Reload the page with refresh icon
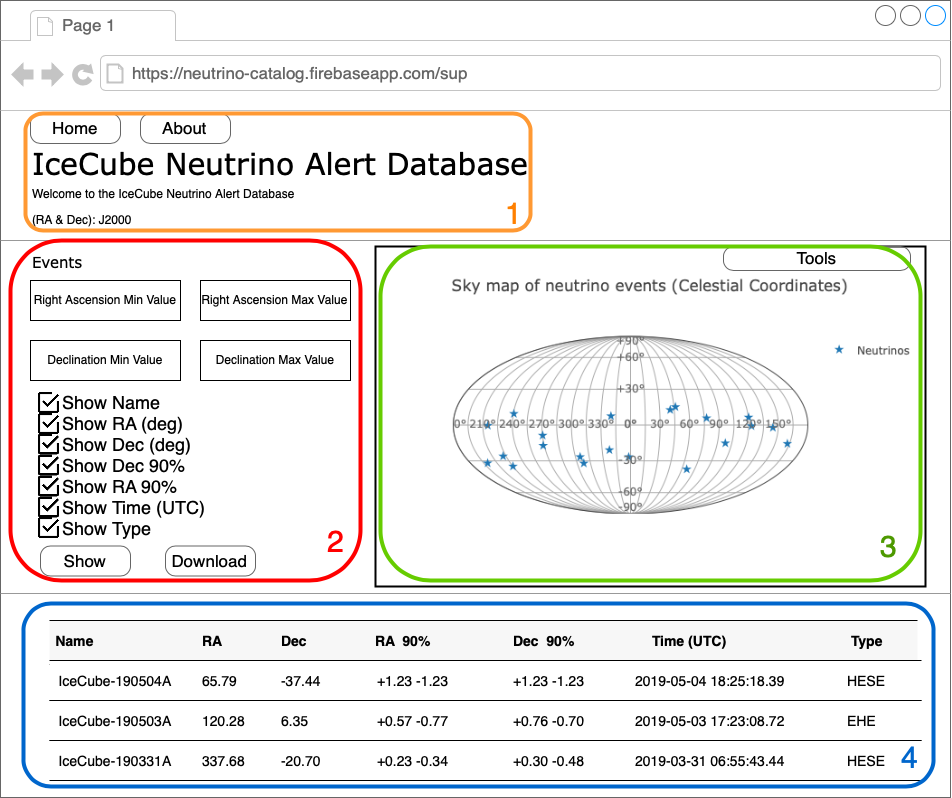The width and height of the screenshot is (952, 798). 82,74
